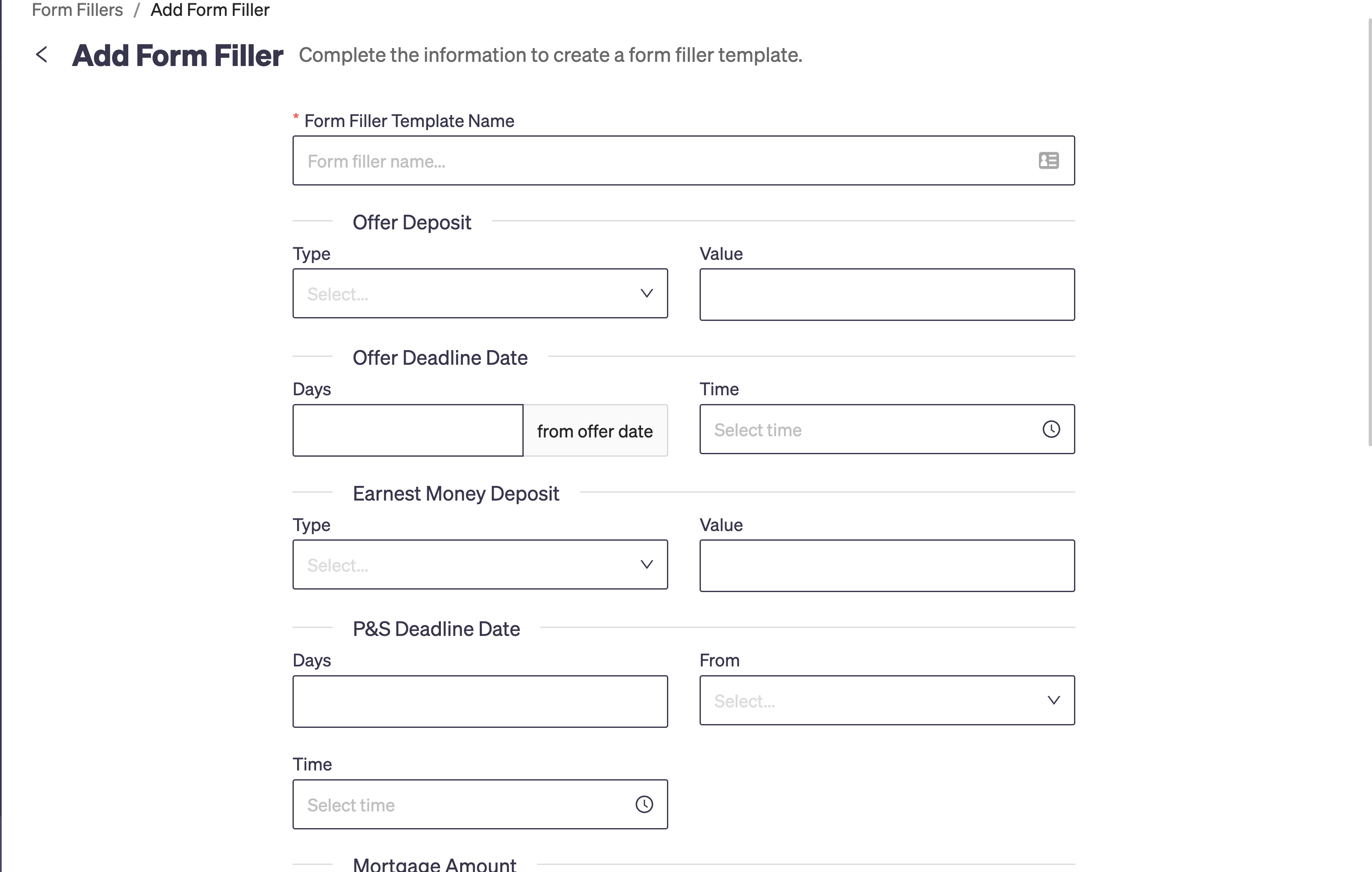Focus the Form Filler Template Name field
The height and width of the screenshot is (872, 1372).
click(683, 160)
